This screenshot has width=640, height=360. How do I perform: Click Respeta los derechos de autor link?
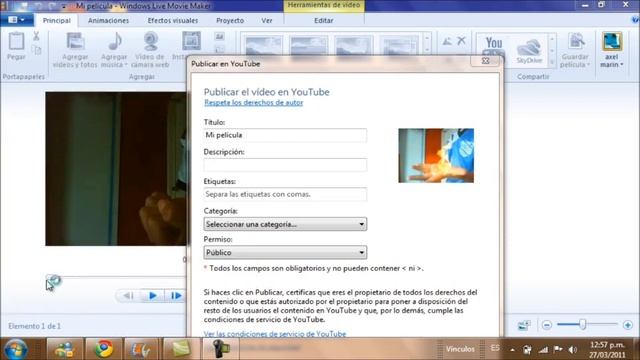253,102
